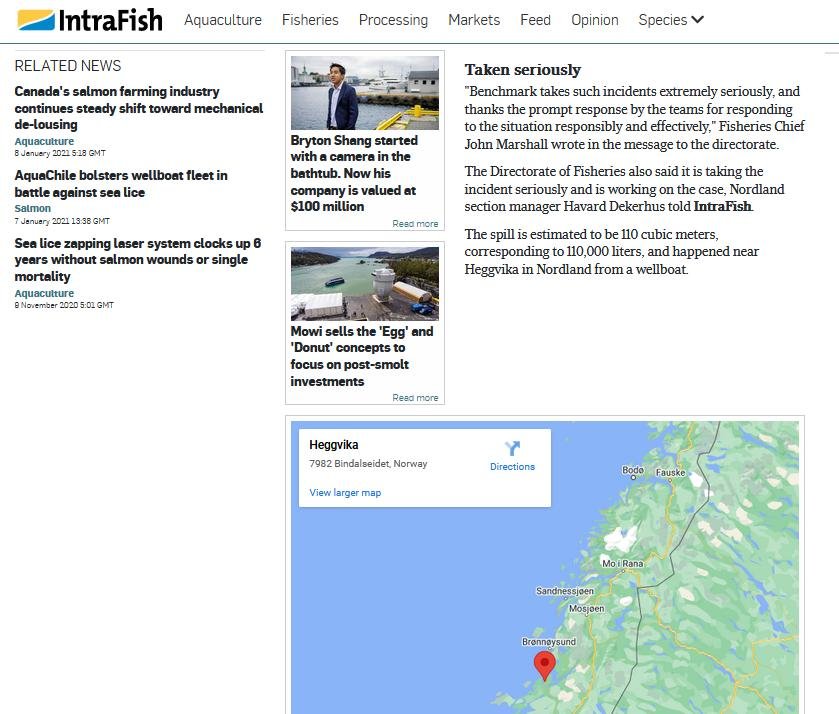Click the Mowi Egg and Donut article thumbnail
Viewport: 839px width, 714px height.
364,283
